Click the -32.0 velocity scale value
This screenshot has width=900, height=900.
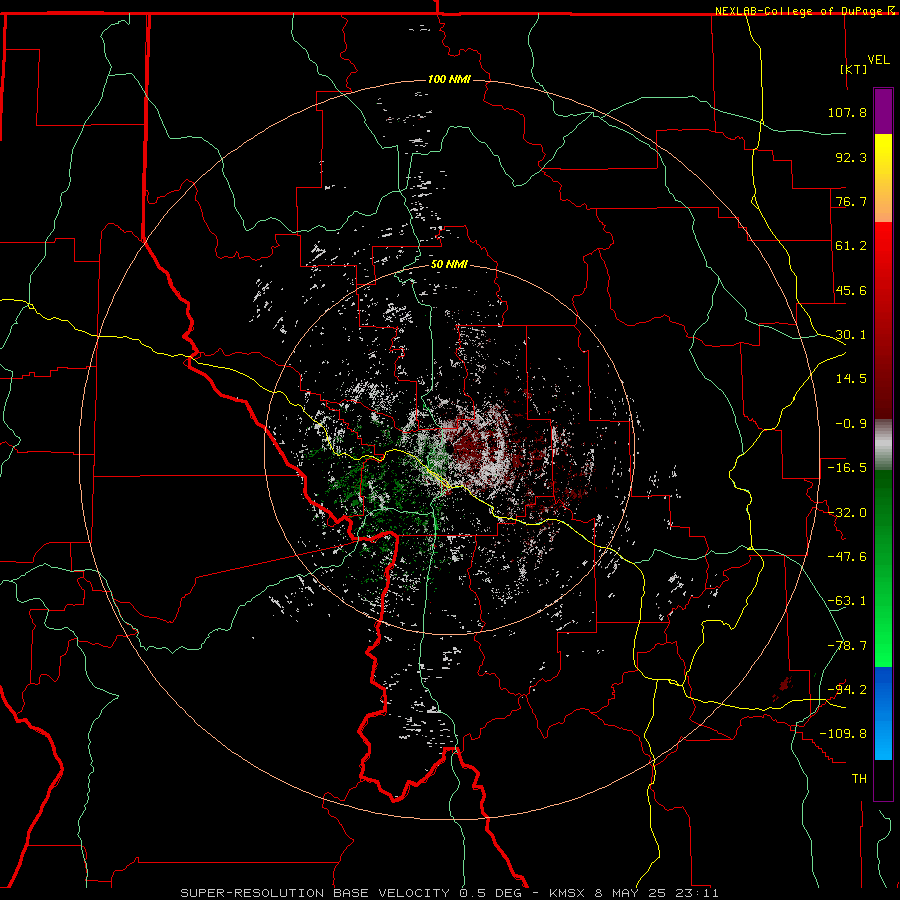[847, 513]
